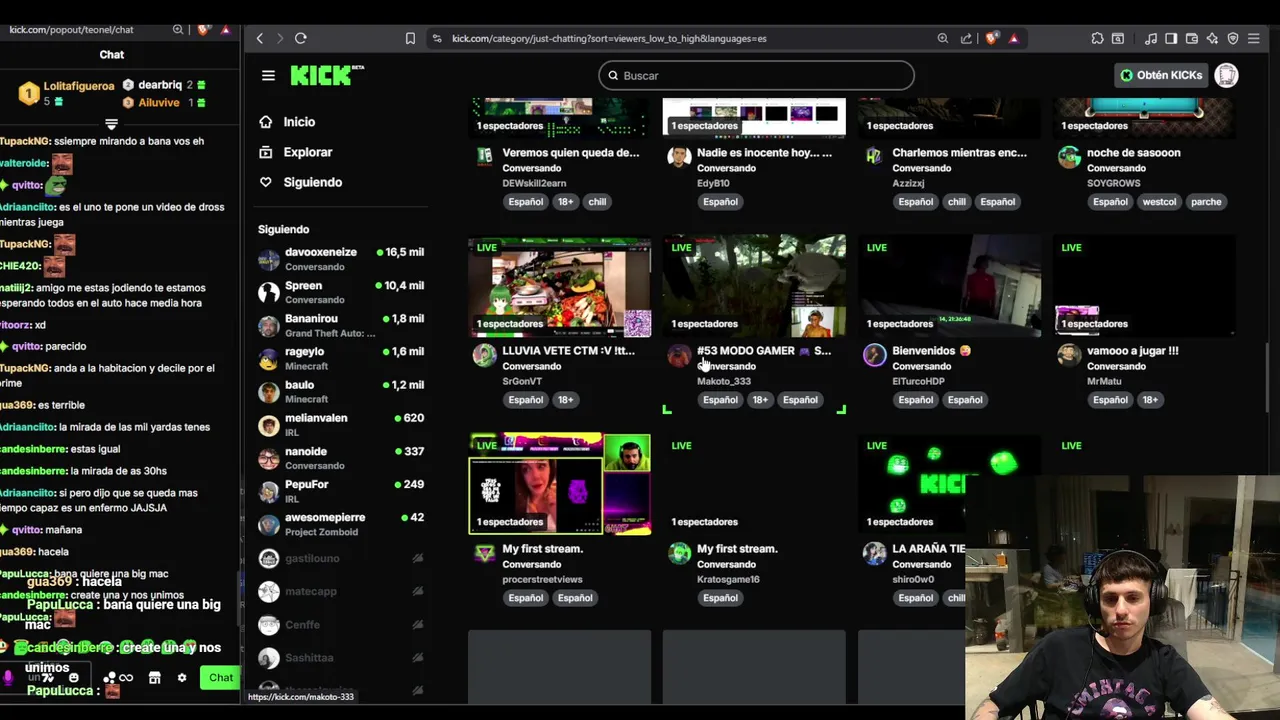Open awesomepierre followed channel
1280x720 pixels.
(341, 524)
